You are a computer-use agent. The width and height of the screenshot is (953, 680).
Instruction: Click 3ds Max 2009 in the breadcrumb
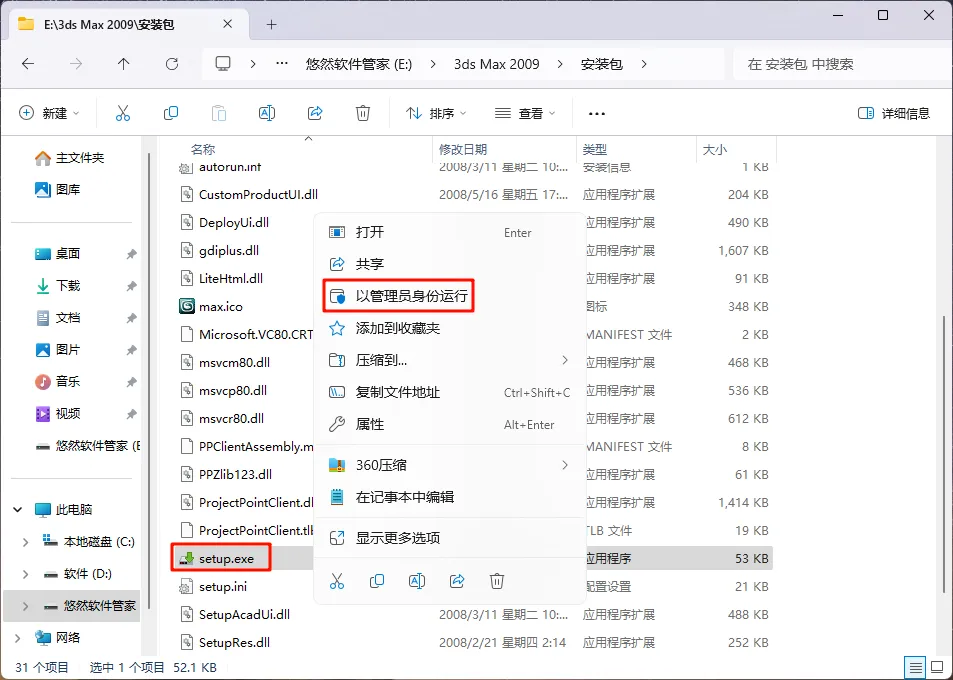[x=497, y=64]
